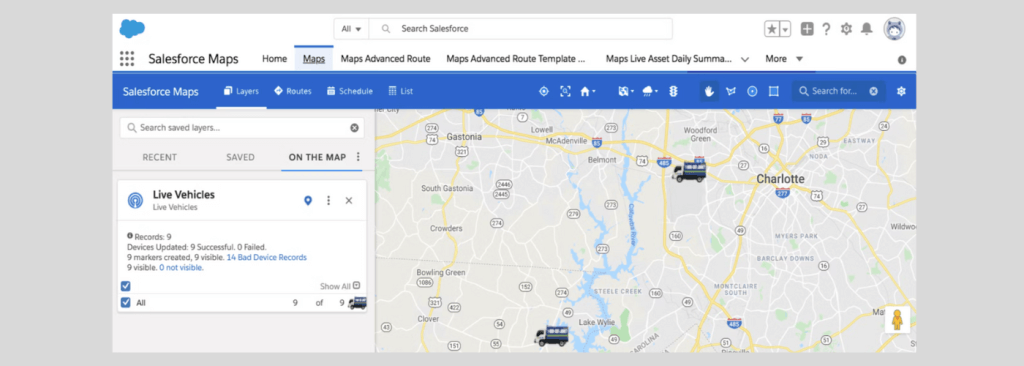1024x366 pixels.
Task: Open the 14 Bad Device Records link
Action: coord(266,258)
